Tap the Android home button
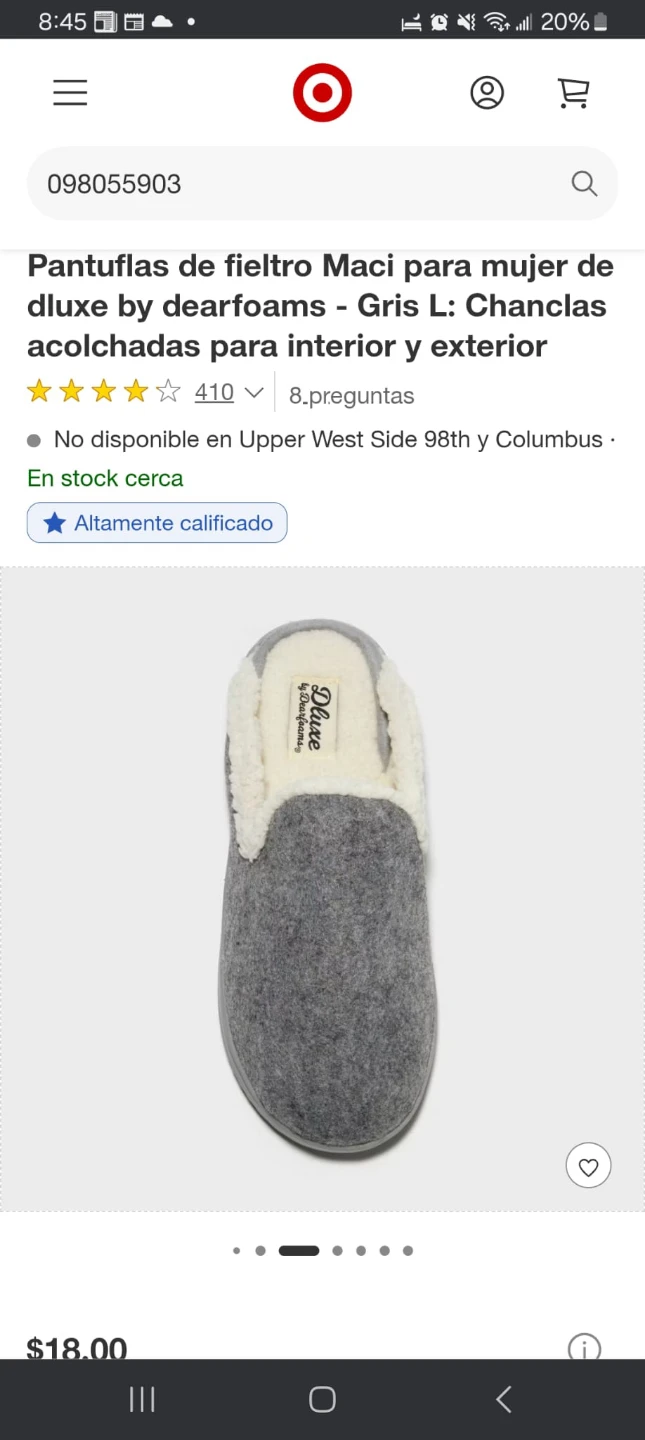The width and height of the screenshot is (645, 1440). coord(322,1399)
